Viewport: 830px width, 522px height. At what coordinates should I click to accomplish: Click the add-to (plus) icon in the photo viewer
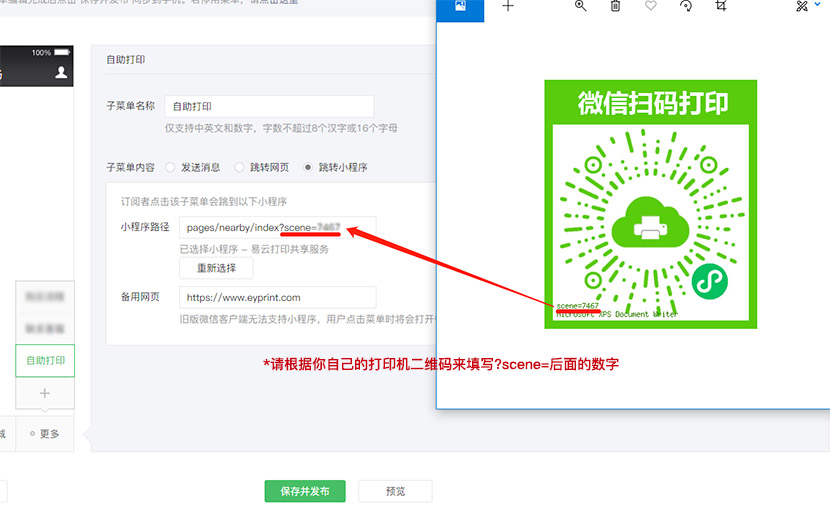tap(508, 6)
